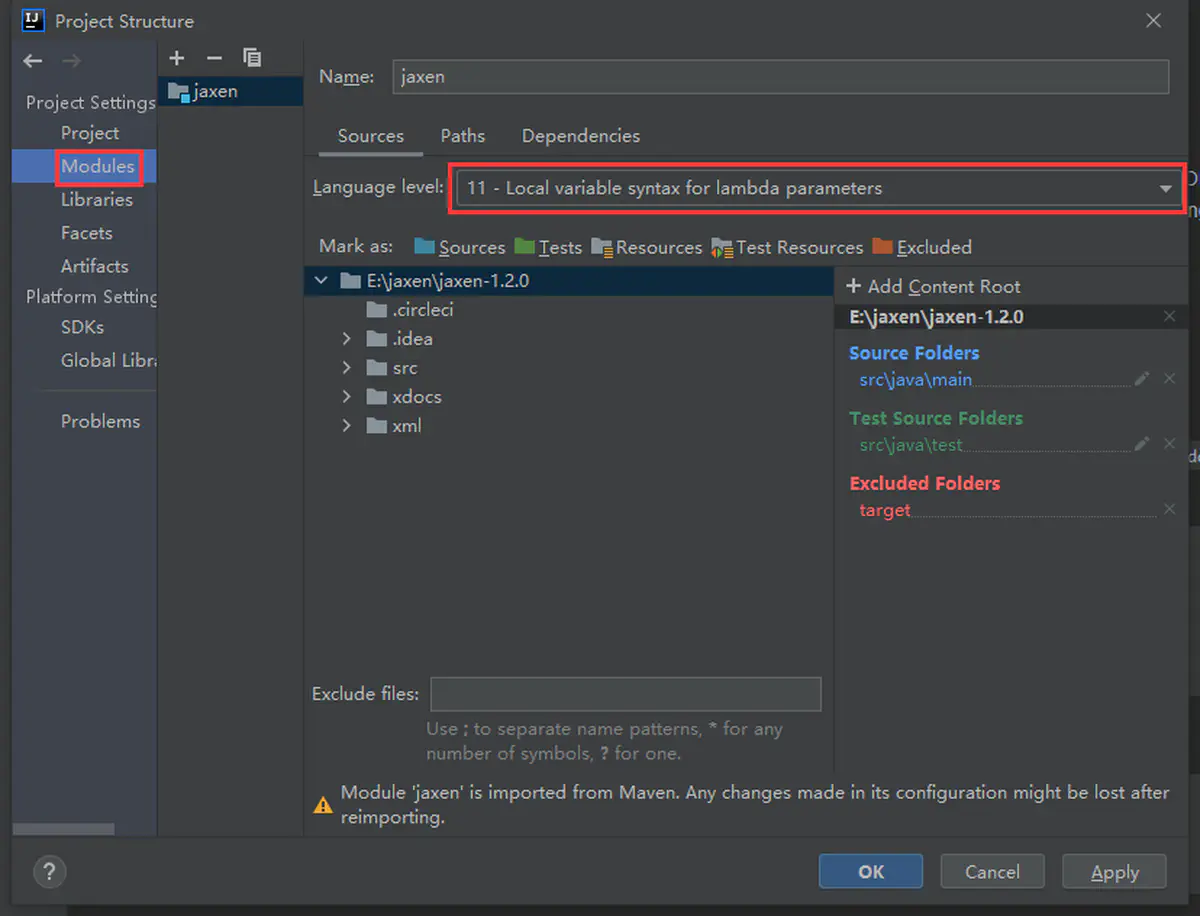Mark folder as Tests
Viewport: 1200px width, 916px height.
pyautogui.click(x=548, y=247)
